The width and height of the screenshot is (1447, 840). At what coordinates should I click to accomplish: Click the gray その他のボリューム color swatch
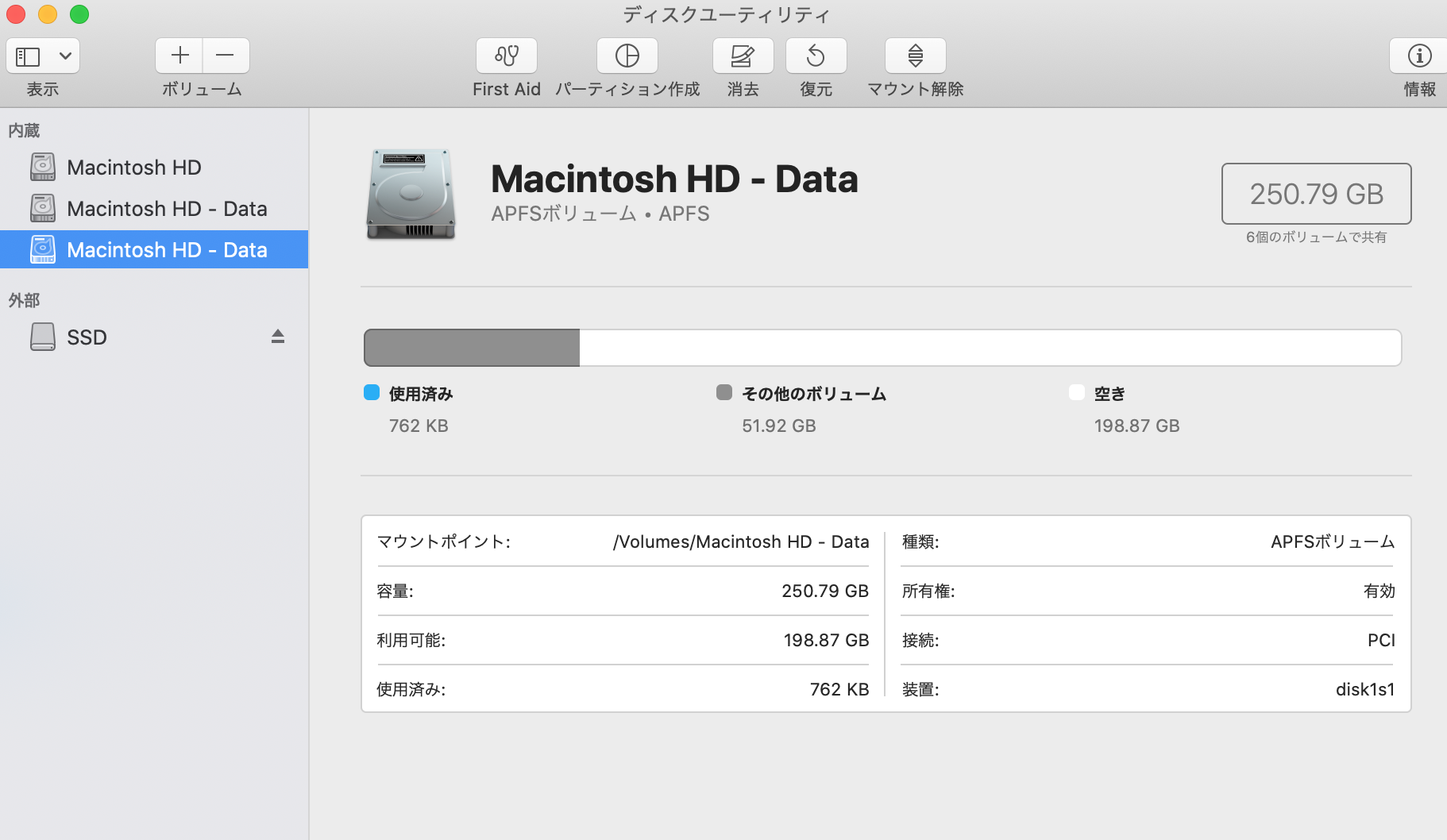[724, 392]
